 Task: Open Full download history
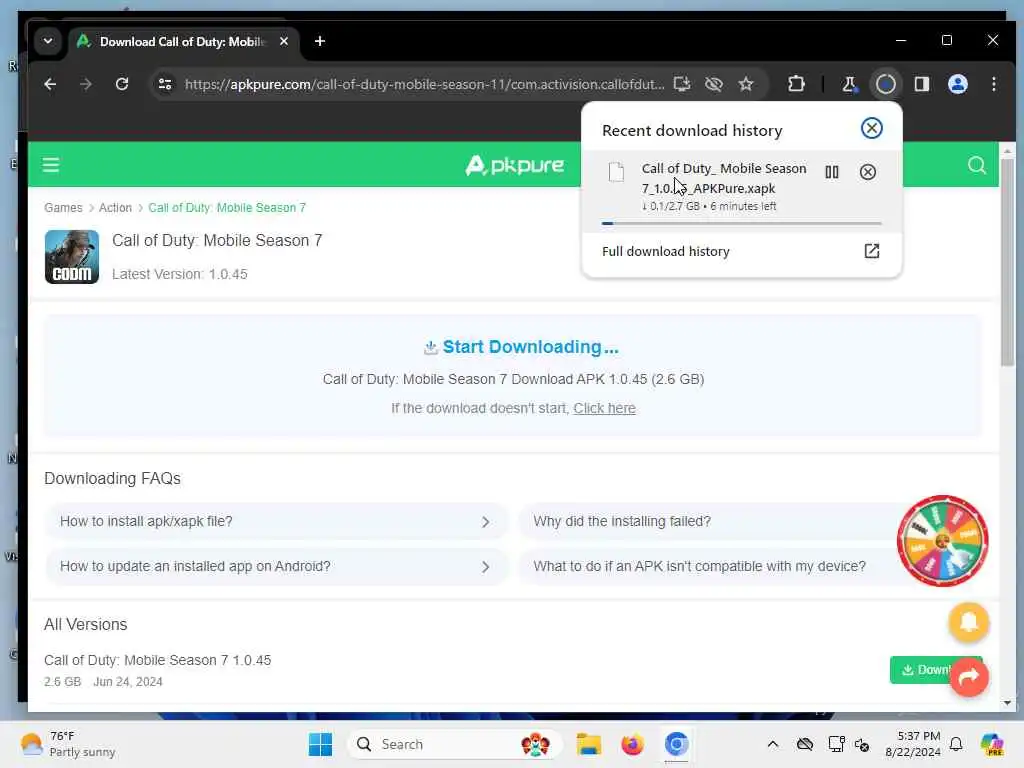(x=741, y=251)
